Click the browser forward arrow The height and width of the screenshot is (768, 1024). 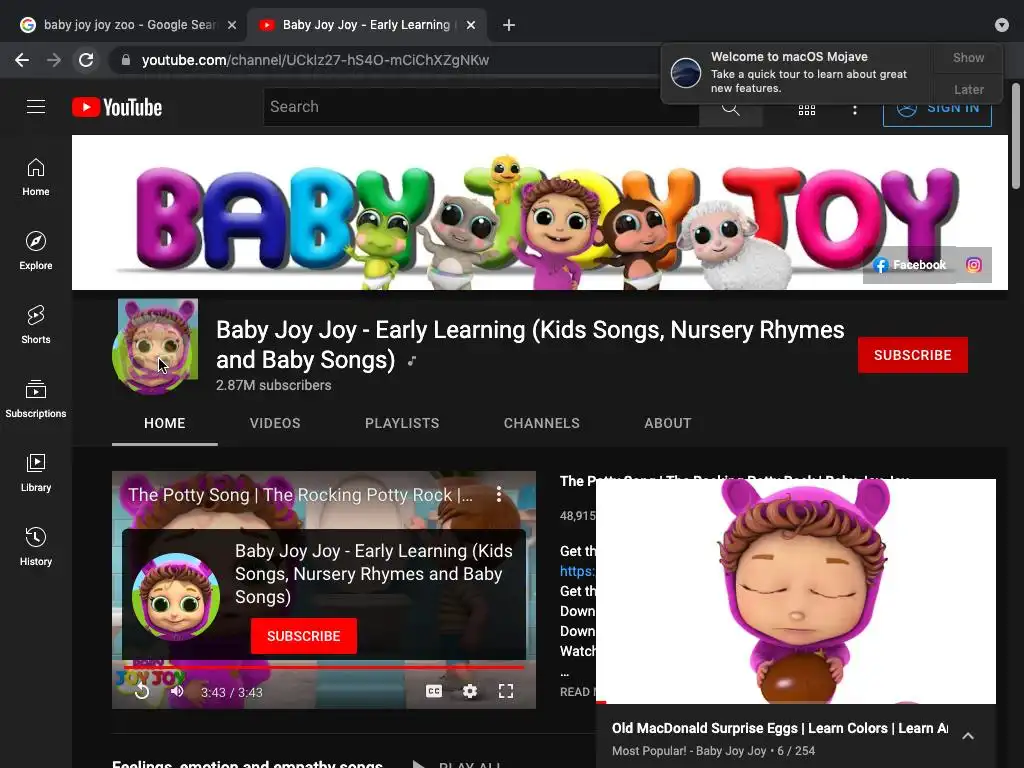(x=54, y=60)
